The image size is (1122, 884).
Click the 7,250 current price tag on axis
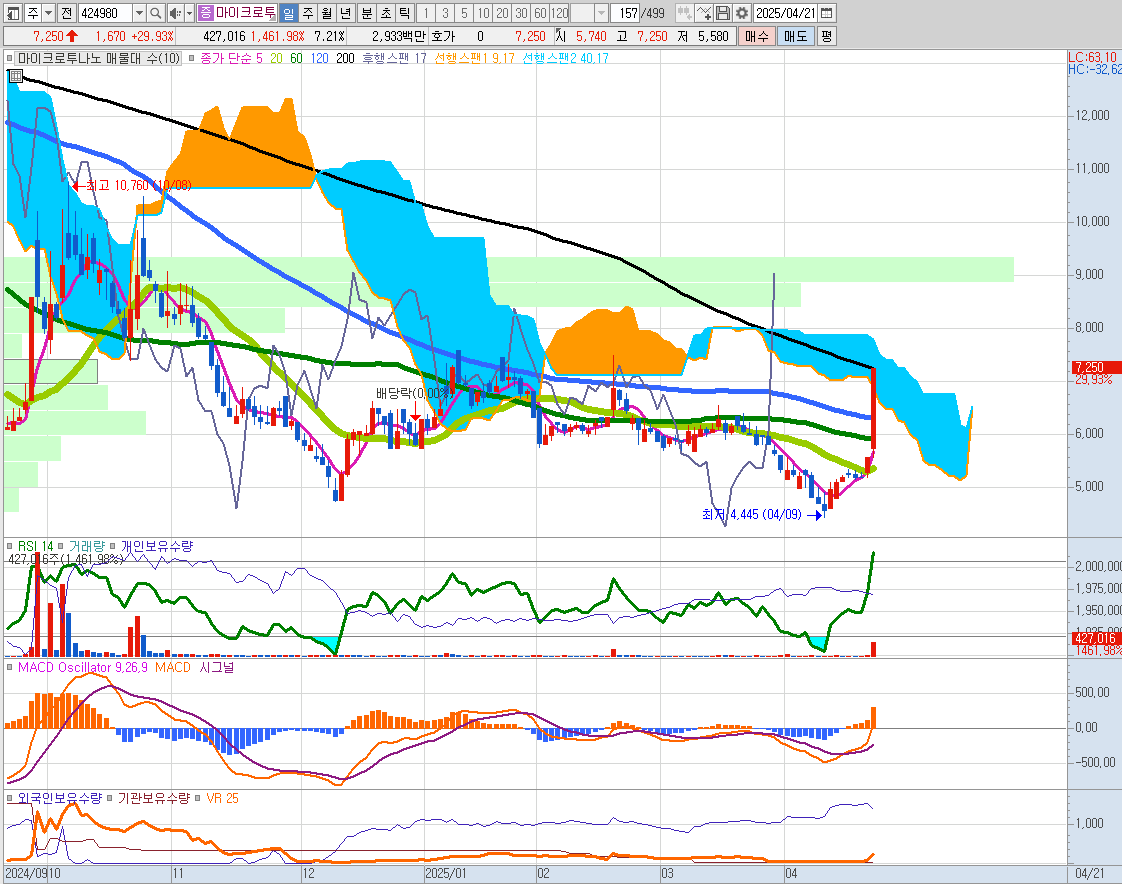1096,367
